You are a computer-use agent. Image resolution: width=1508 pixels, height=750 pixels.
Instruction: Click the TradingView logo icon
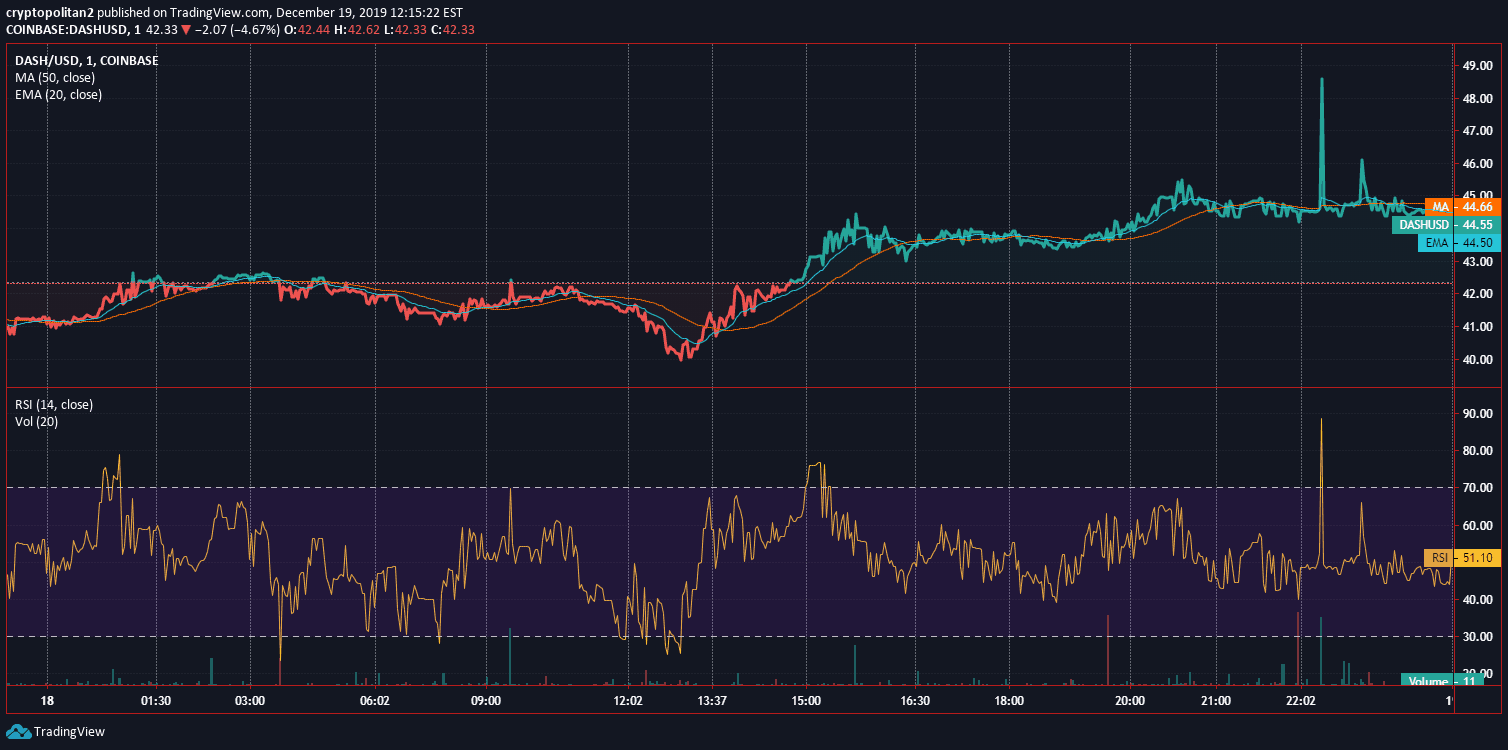17,731
